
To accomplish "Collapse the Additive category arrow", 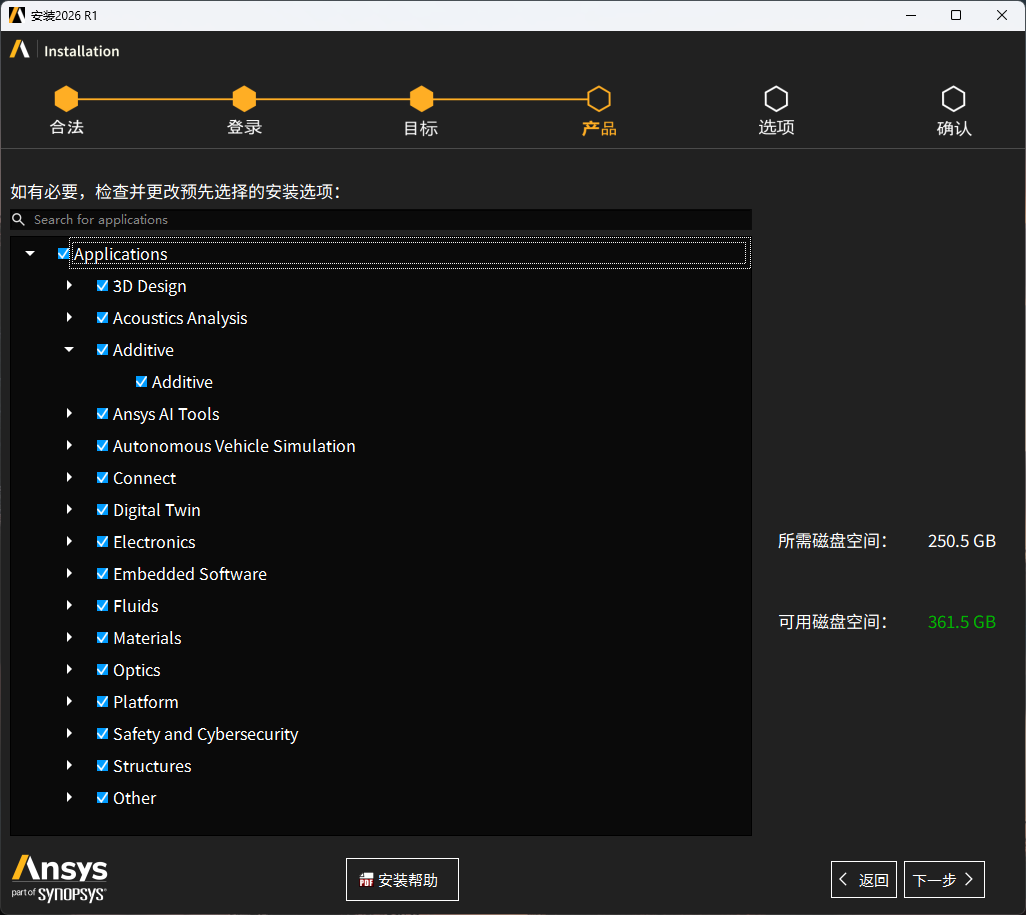I will point(69,350).
